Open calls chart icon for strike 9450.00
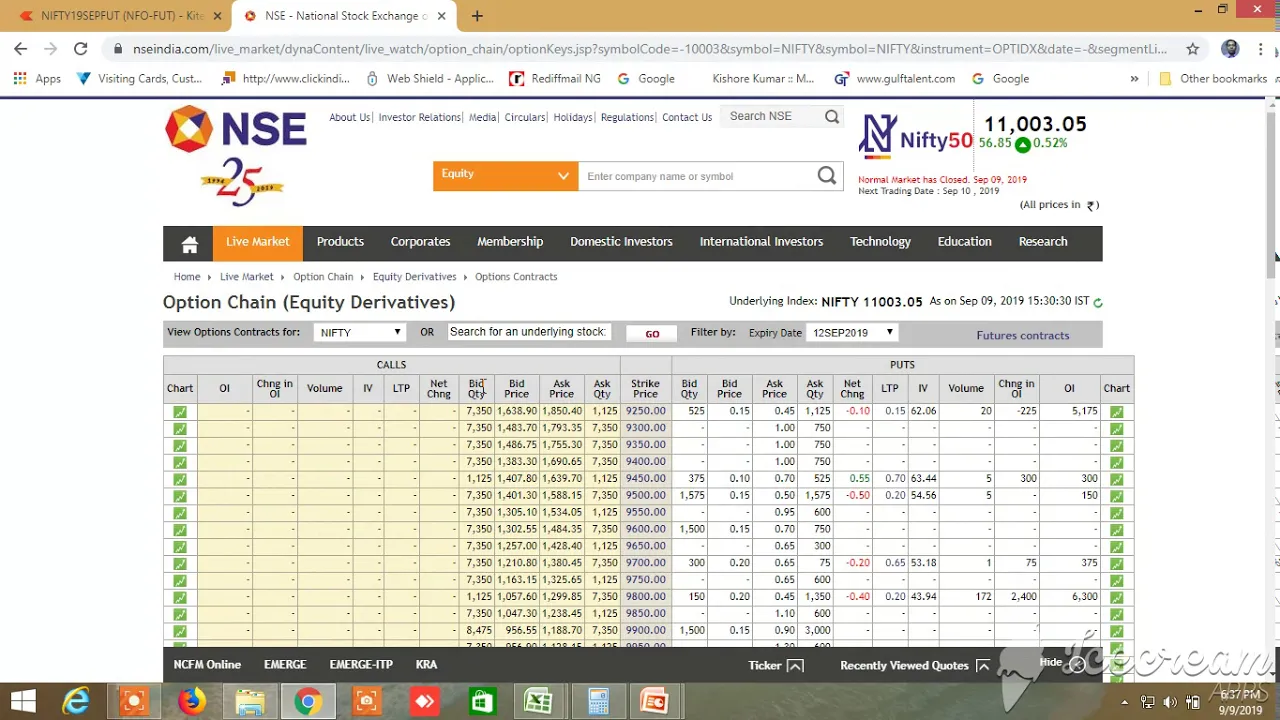Image resolution: width=1280 pixels, height=720 pixels. coord(180,479)
